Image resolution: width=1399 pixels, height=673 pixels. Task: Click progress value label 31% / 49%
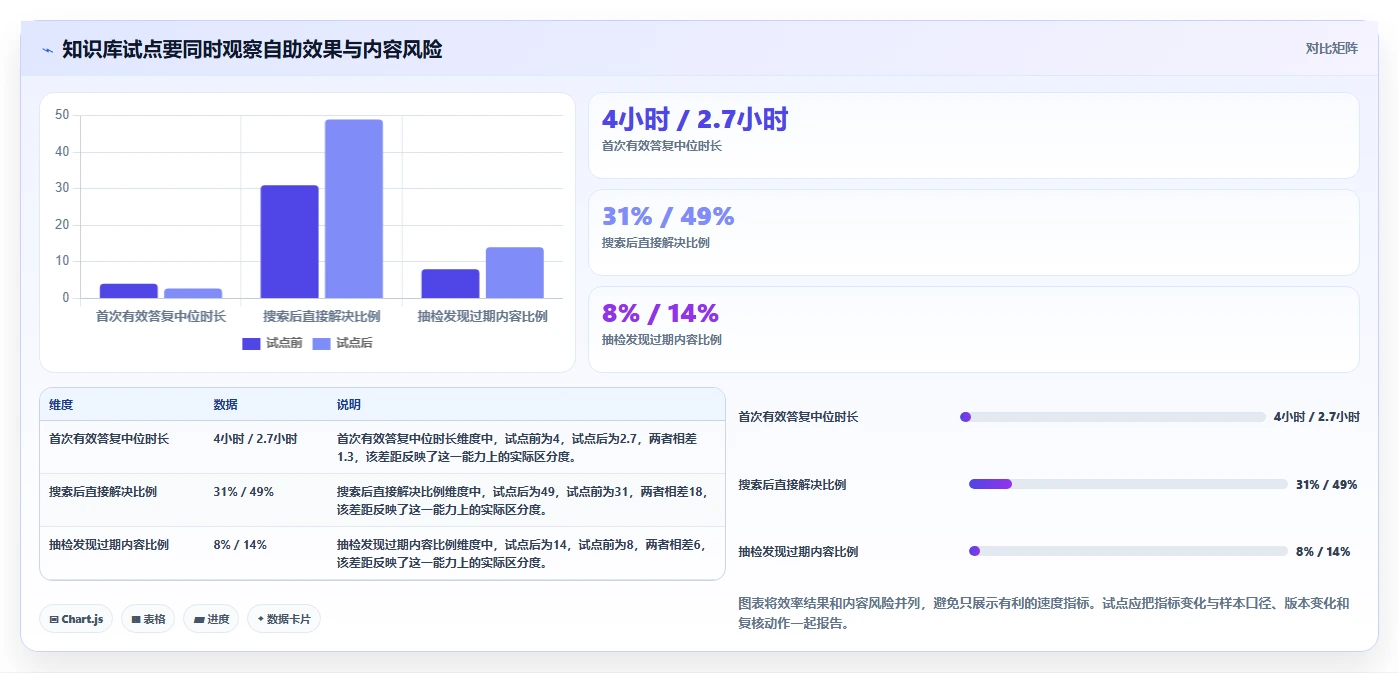tap(1327, 484)
